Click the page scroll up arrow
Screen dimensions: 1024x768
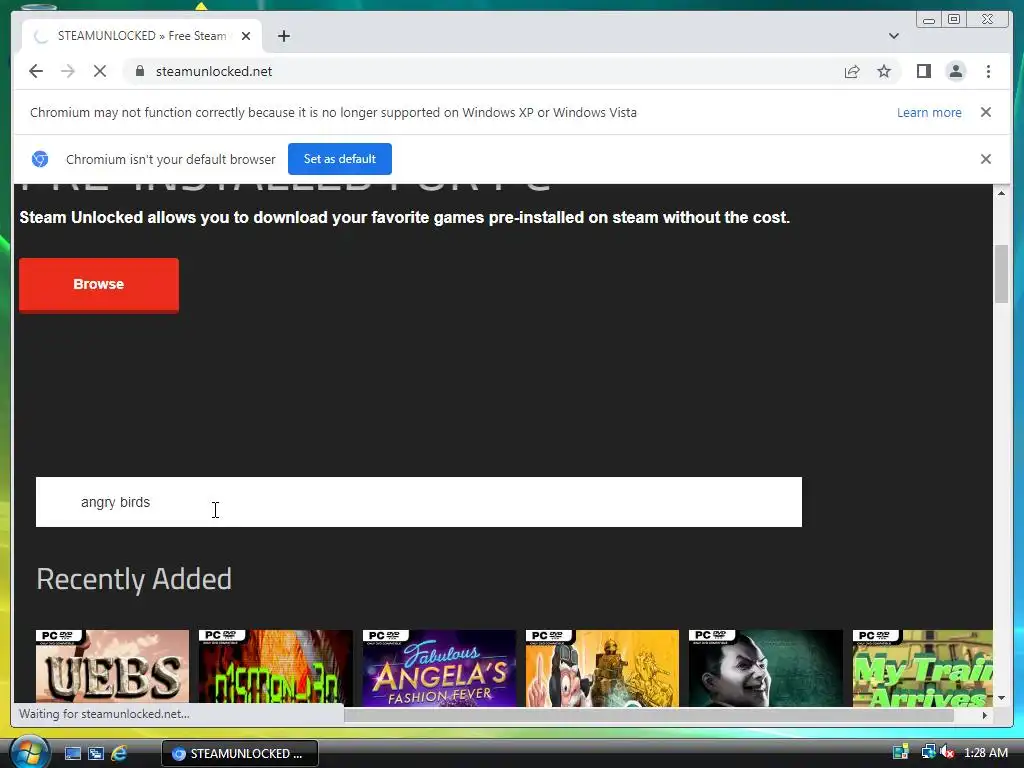point(1001,193)
